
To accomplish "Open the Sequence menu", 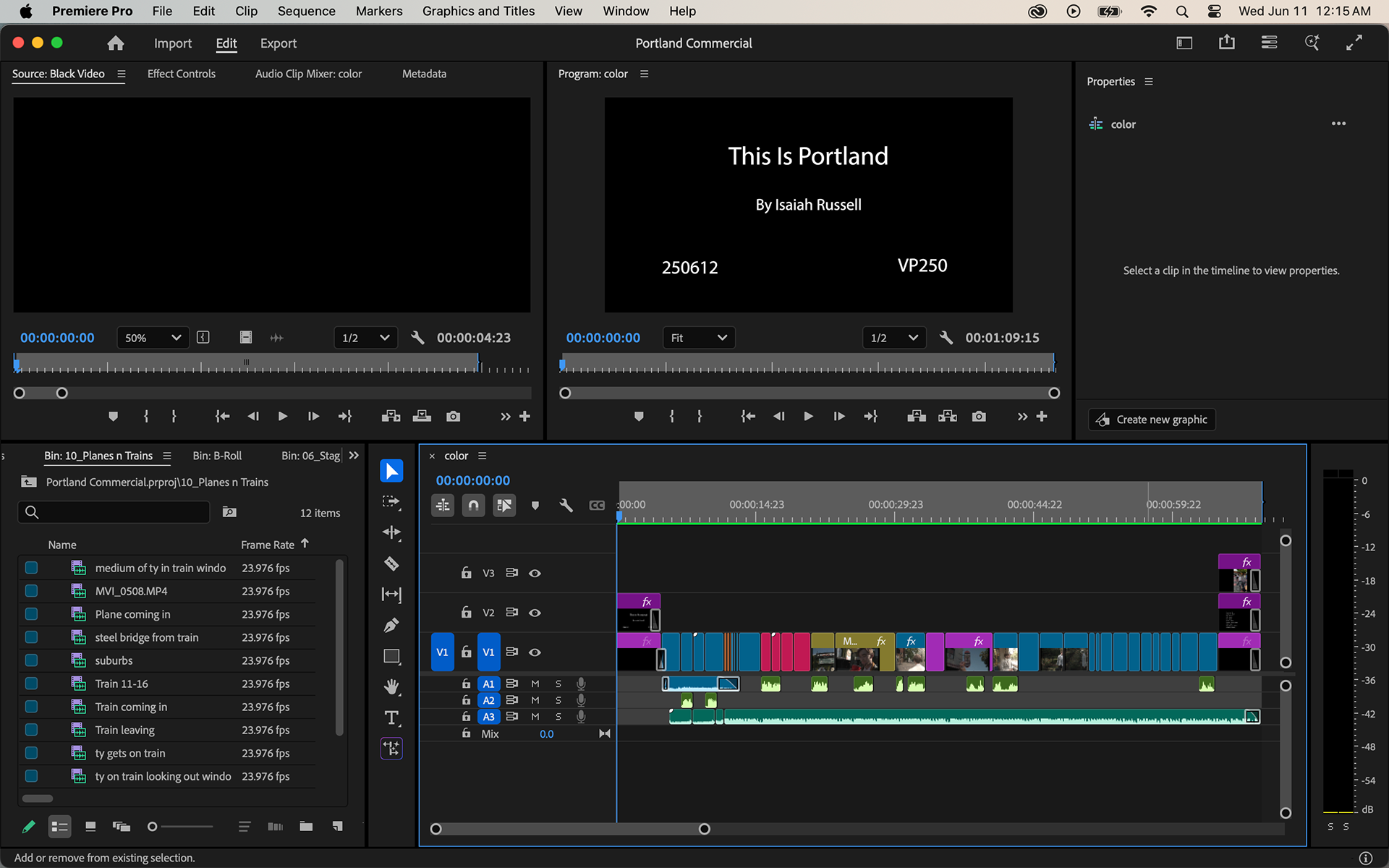I will click(x=306, y=11).
